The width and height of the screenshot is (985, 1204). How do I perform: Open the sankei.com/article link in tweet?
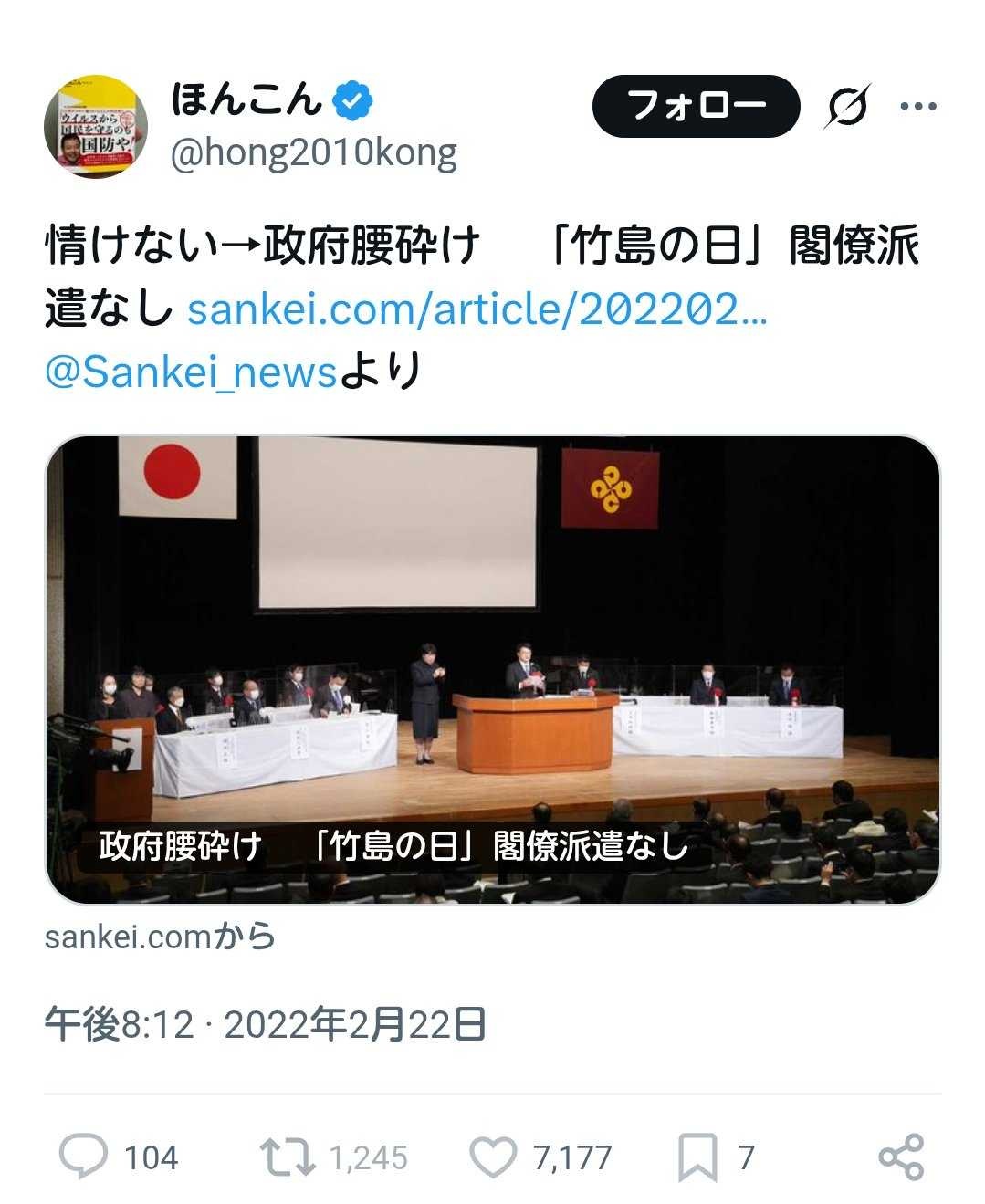[x=477, y=309]
